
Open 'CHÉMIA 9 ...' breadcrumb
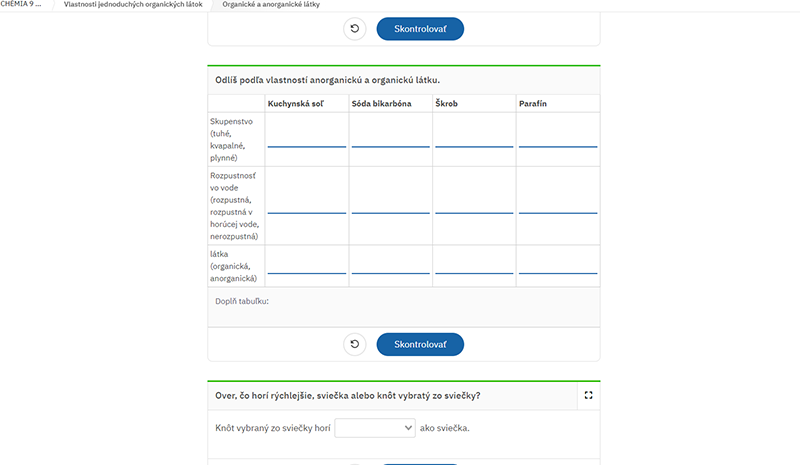21,4
